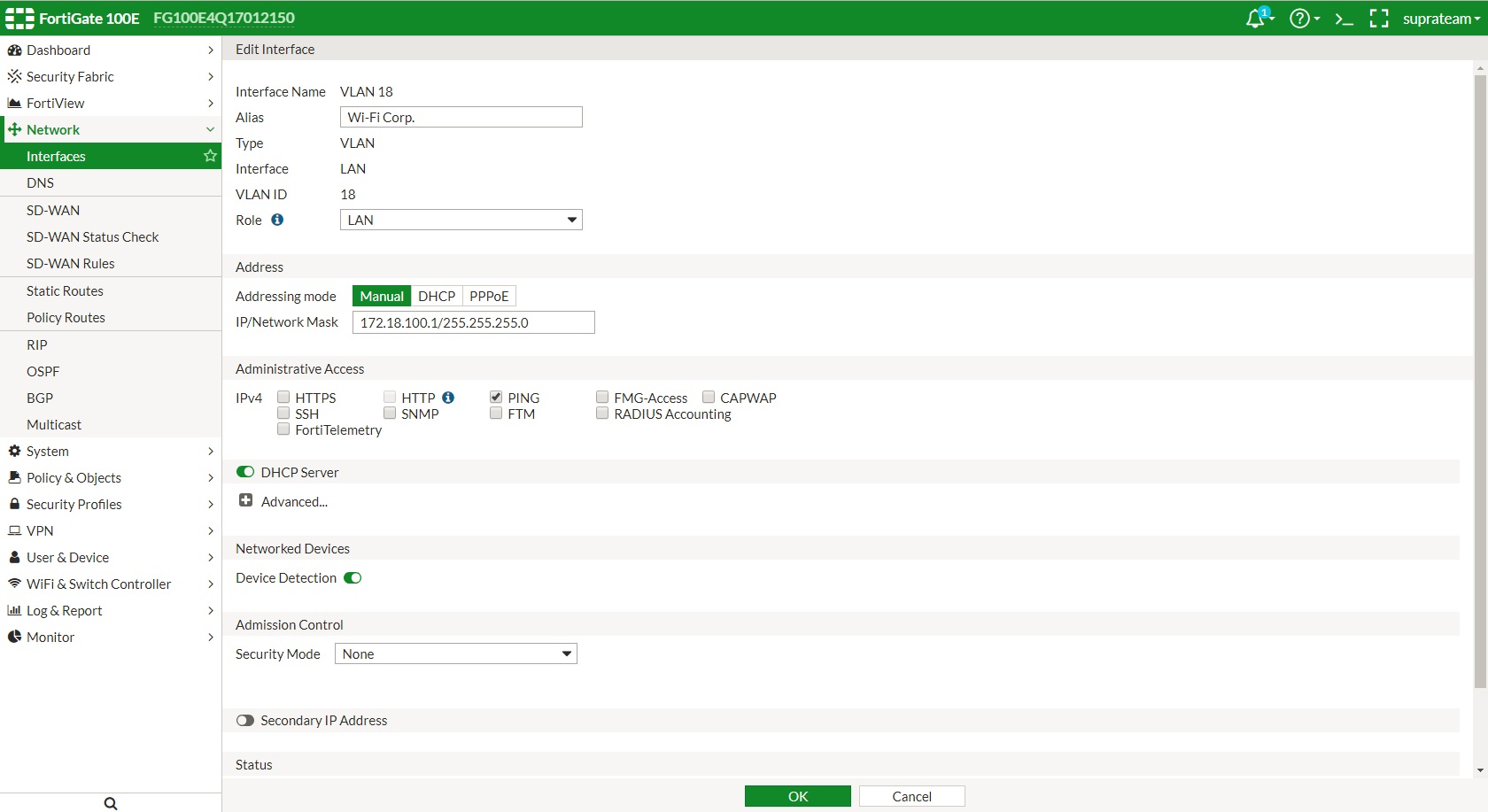Click the sidebar search magnifier icon

coord(111,803)
